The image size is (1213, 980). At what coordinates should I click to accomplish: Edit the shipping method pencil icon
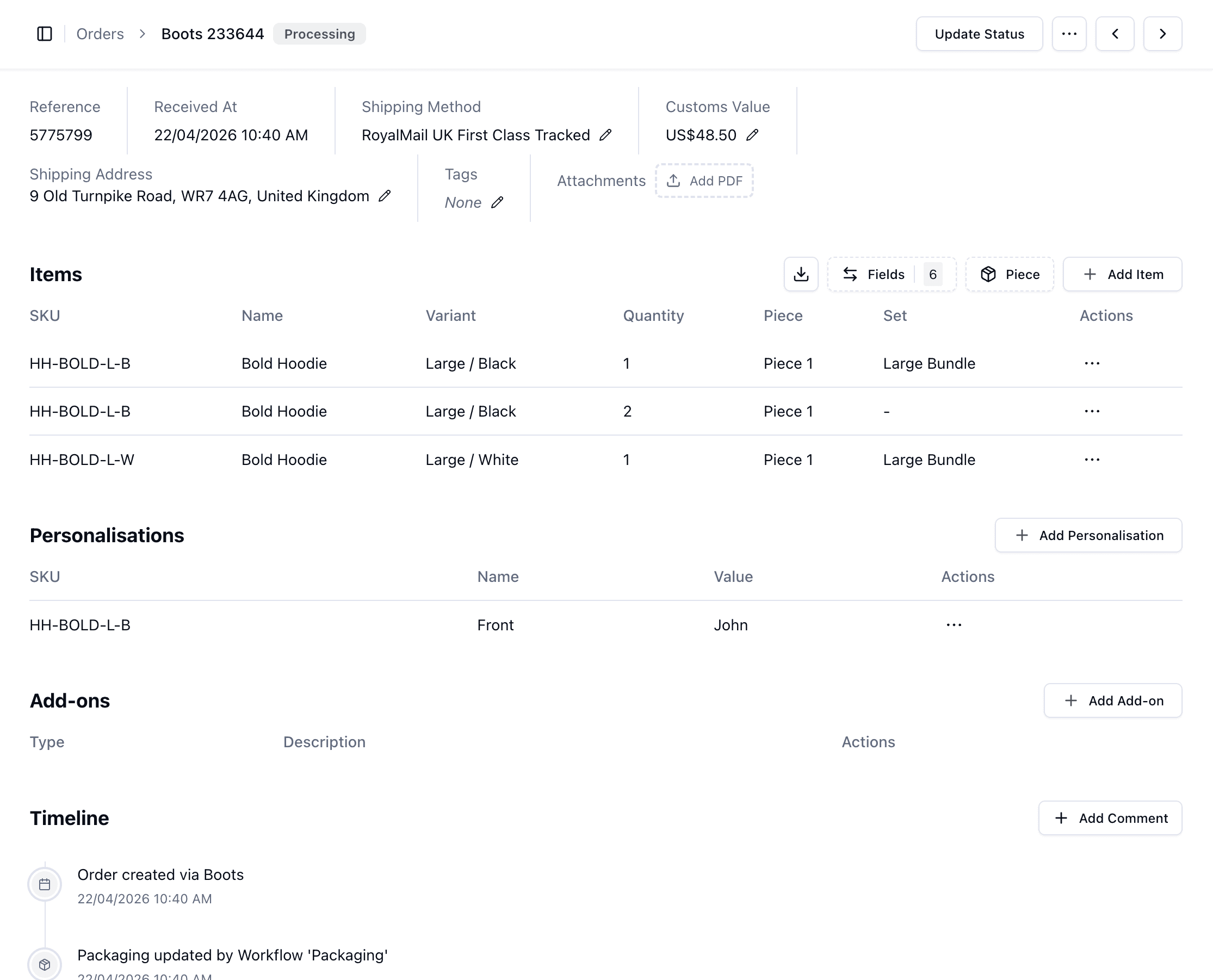(605, 135)
